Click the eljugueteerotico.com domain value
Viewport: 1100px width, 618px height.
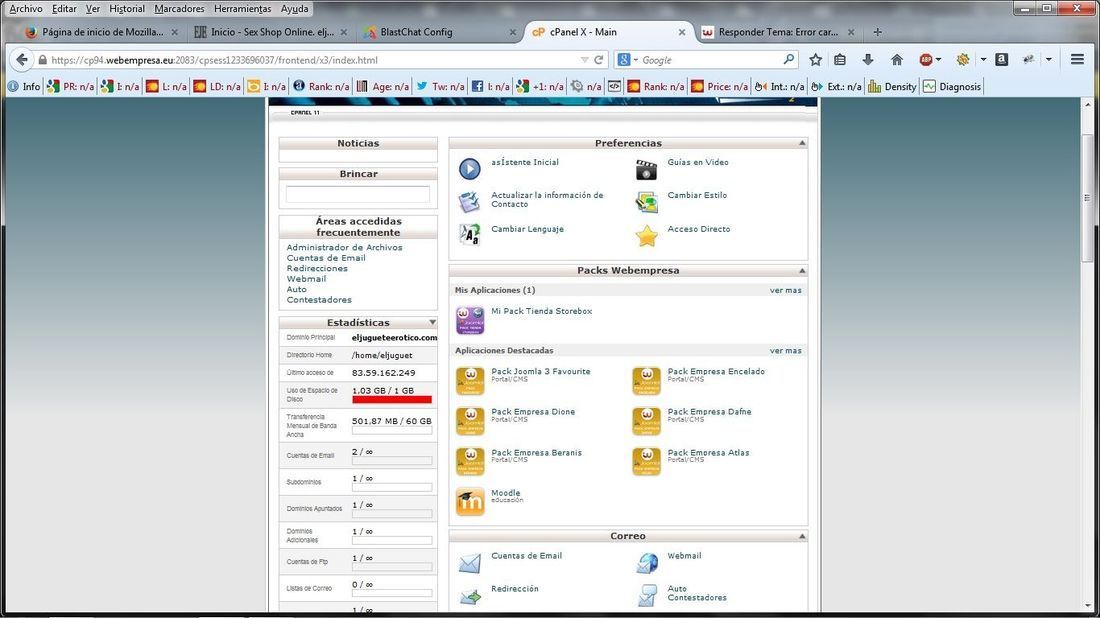pos(394,337)
